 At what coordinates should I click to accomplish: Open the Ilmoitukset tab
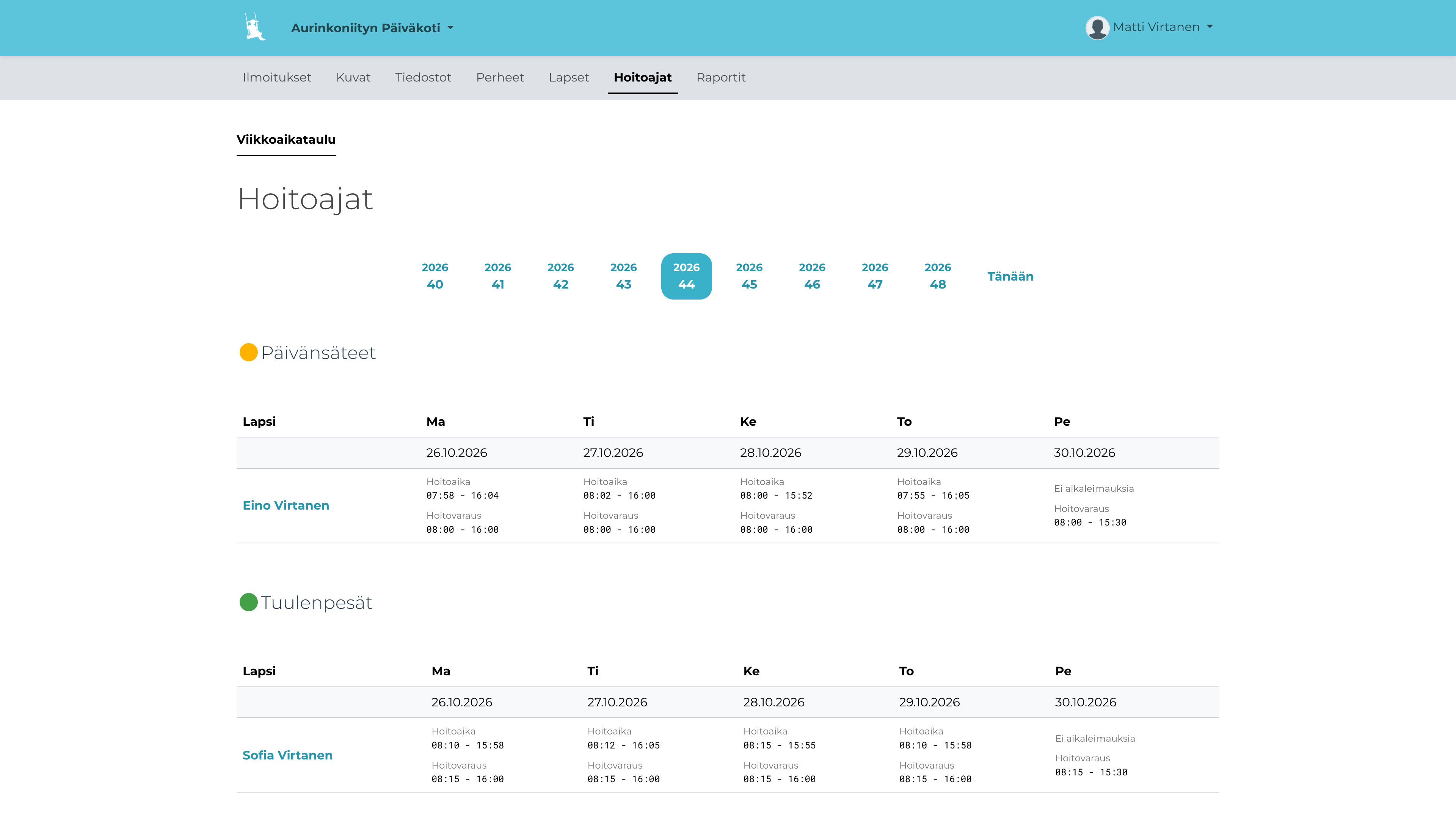pos(277,77)
